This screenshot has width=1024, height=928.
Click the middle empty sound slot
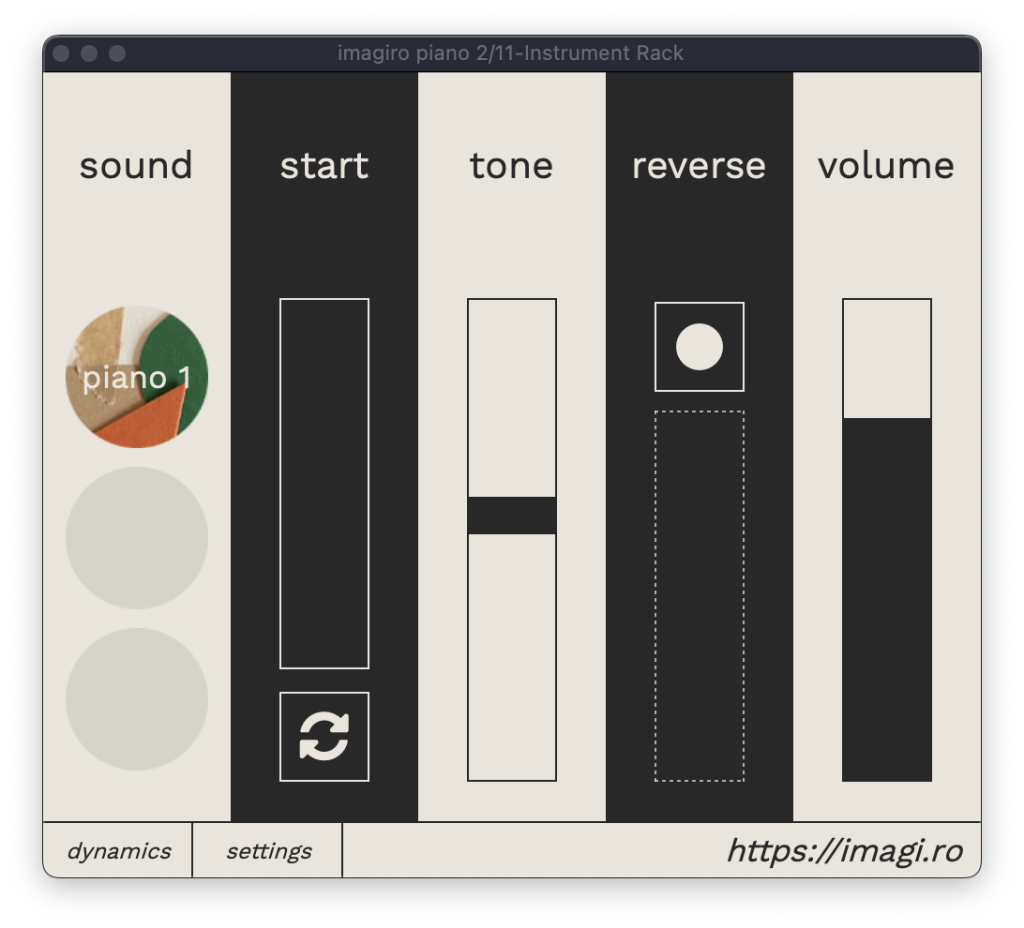pyautogui.click(x=137, y=538)
